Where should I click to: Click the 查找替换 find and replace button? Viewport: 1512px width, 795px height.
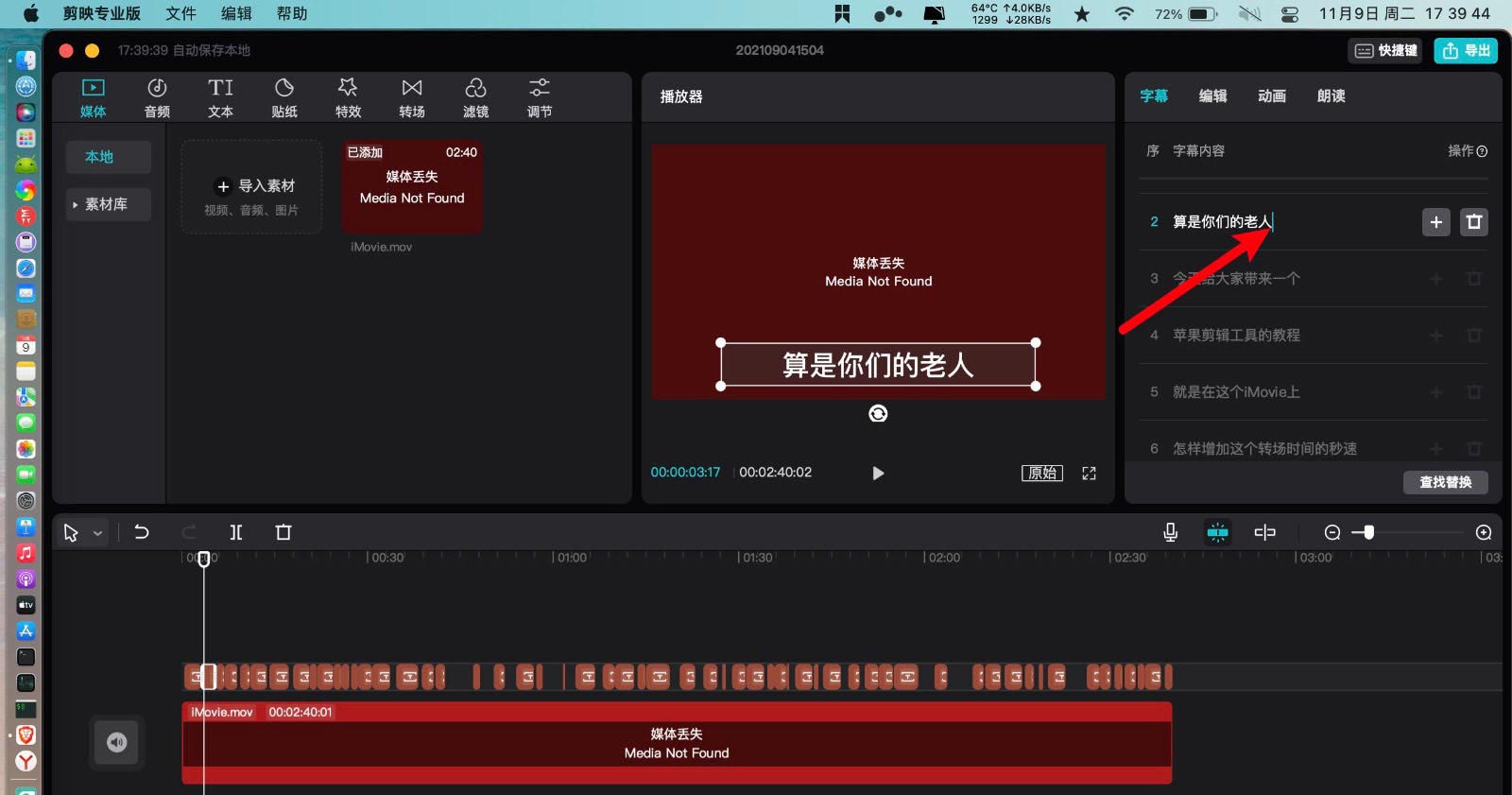tap(1445, 482)
